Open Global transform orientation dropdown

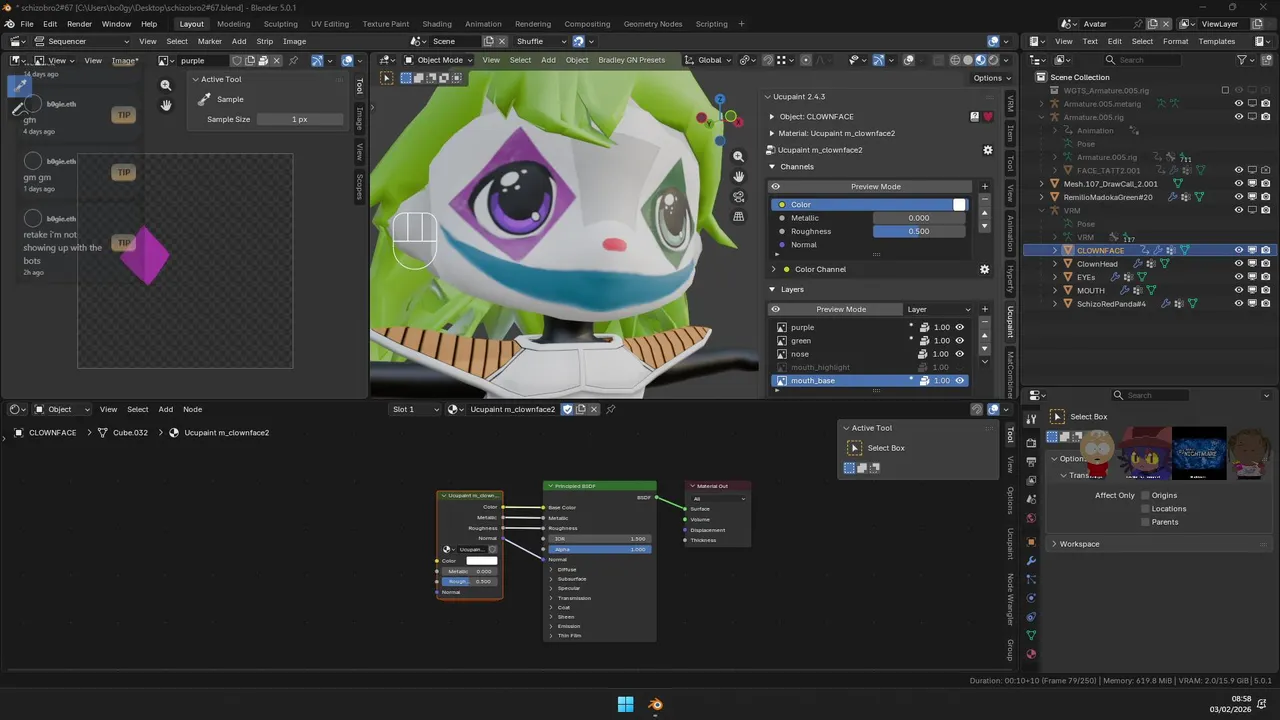(709, 60)
